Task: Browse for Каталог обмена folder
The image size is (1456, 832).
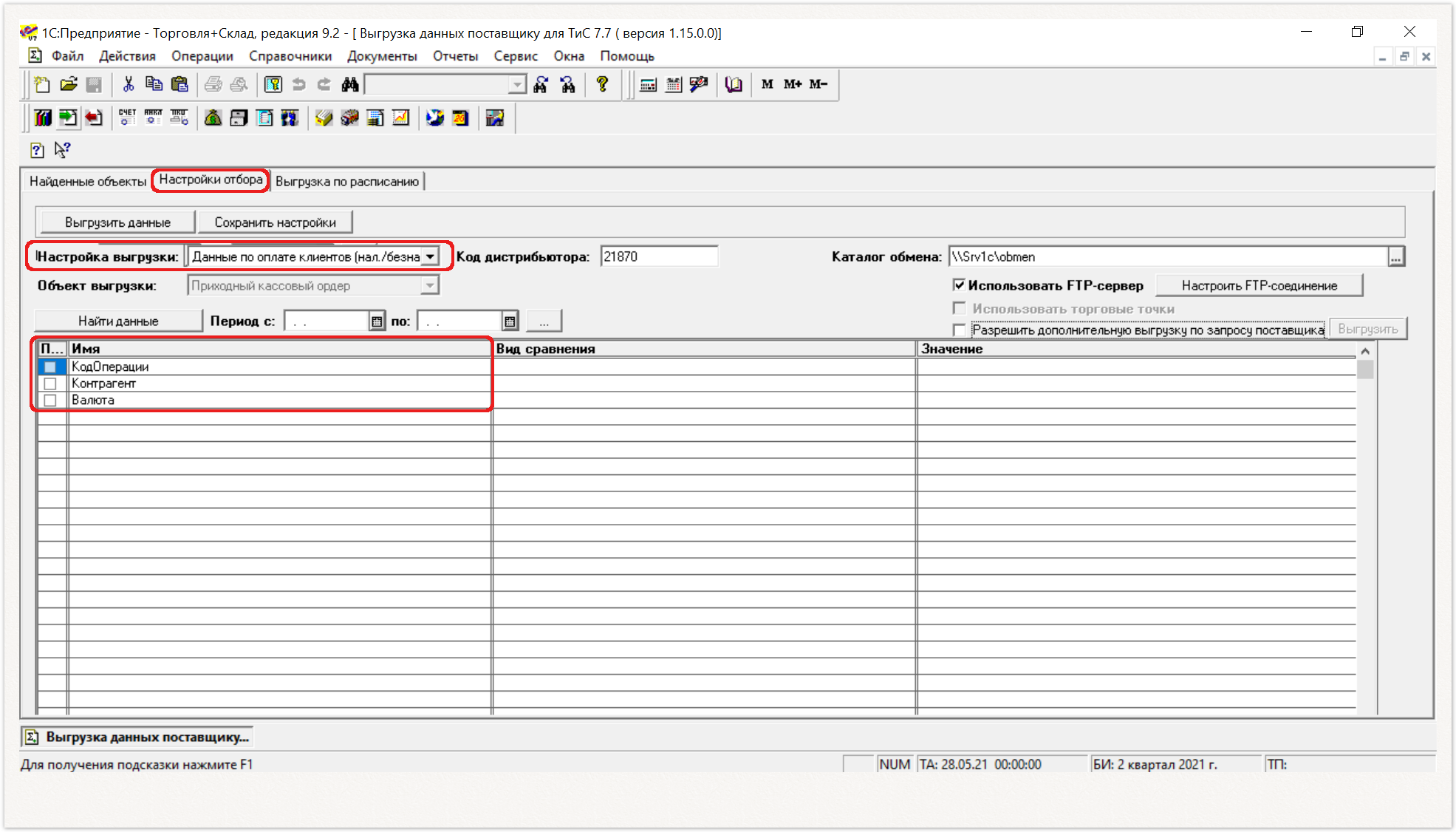Action: [1395, 257]
